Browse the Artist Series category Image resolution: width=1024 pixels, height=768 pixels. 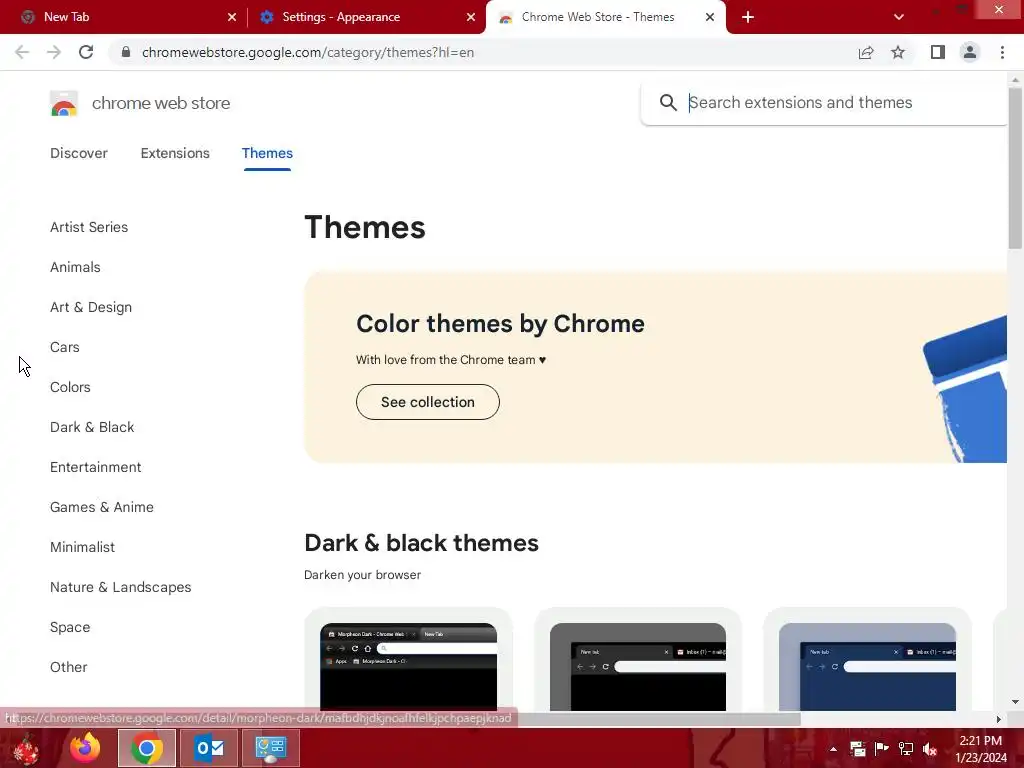89,227
